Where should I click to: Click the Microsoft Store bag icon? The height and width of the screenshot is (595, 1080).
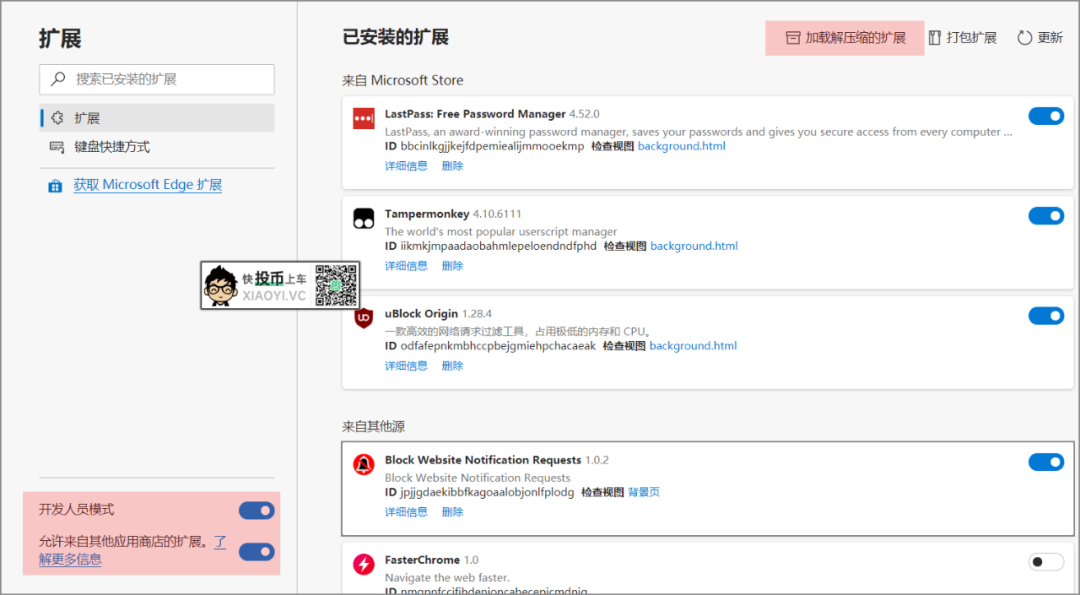(x=56, y=186)
